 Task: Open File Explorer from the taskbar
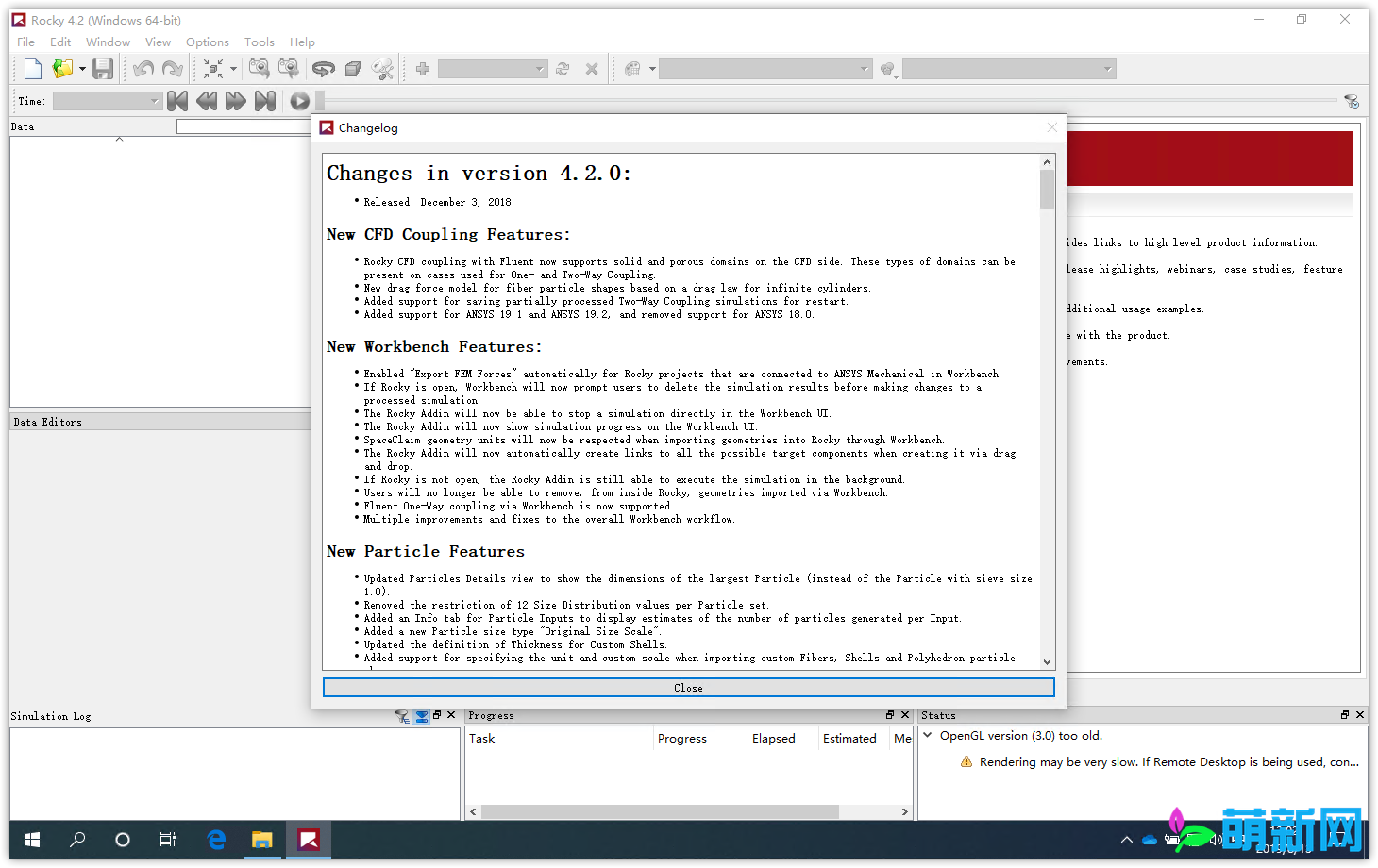pos(261,839)
